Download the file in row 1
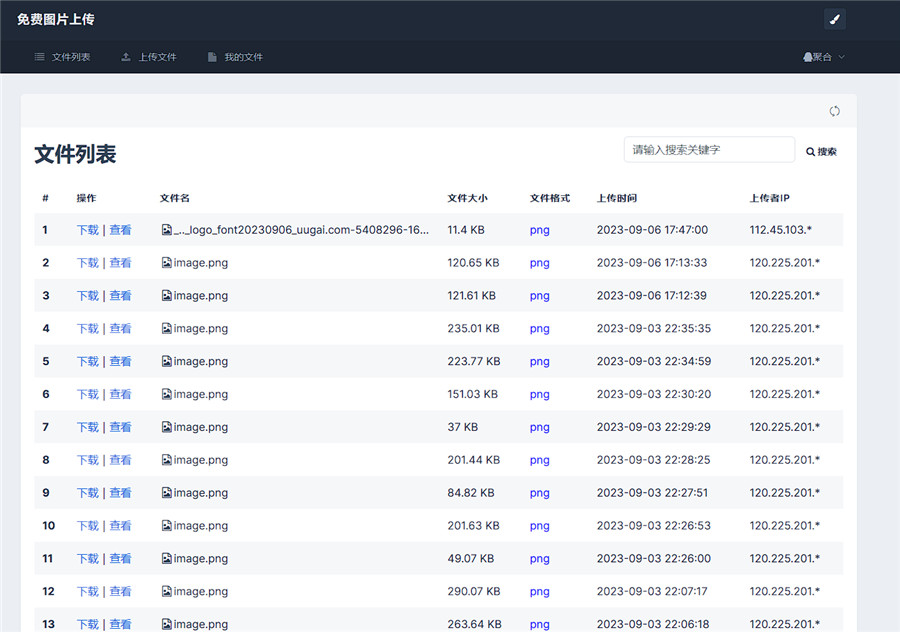This screenshot has height=632, width=900. (87, 230)
